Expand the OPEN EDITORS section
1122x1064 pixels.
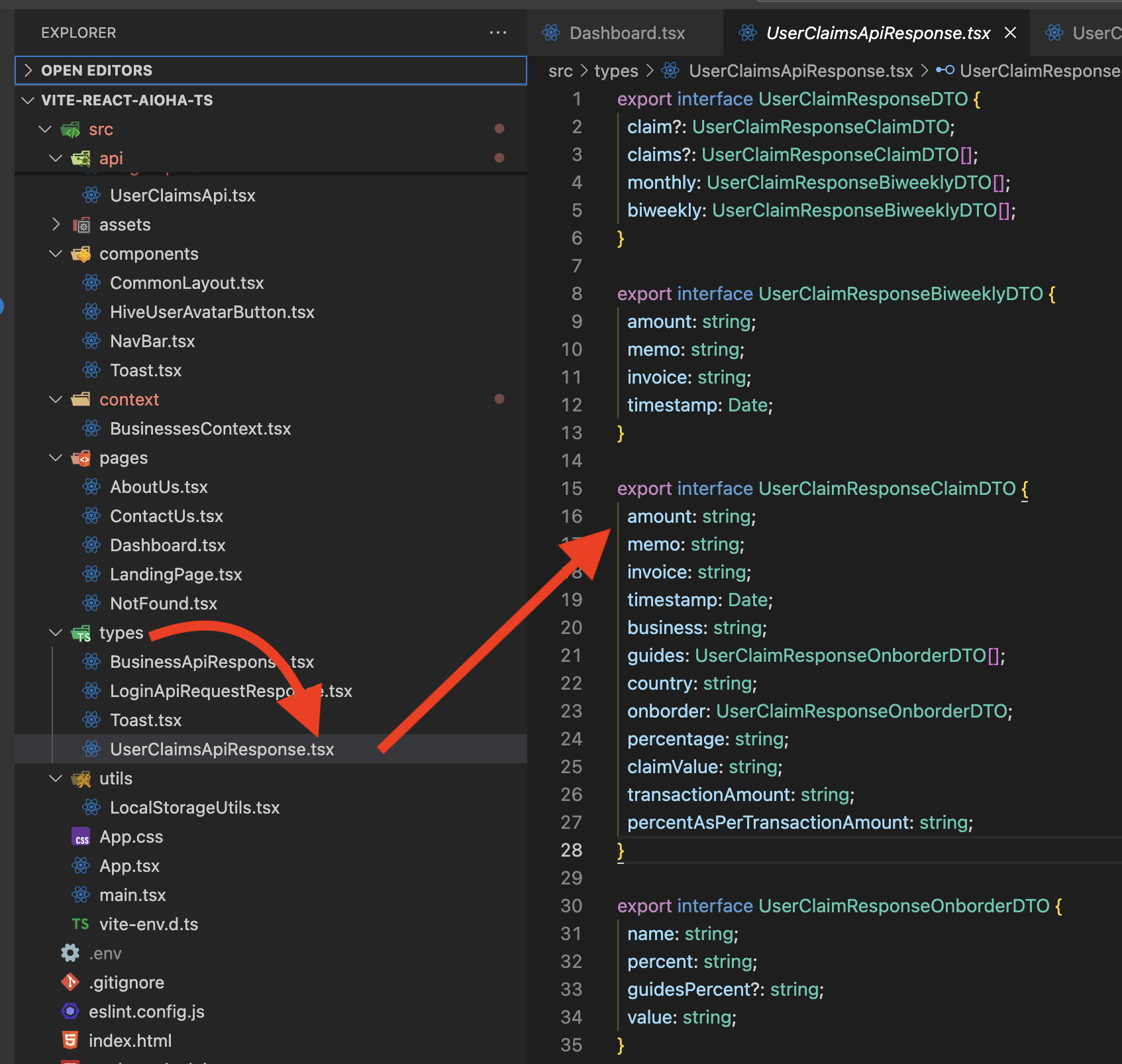pos(271,70)
